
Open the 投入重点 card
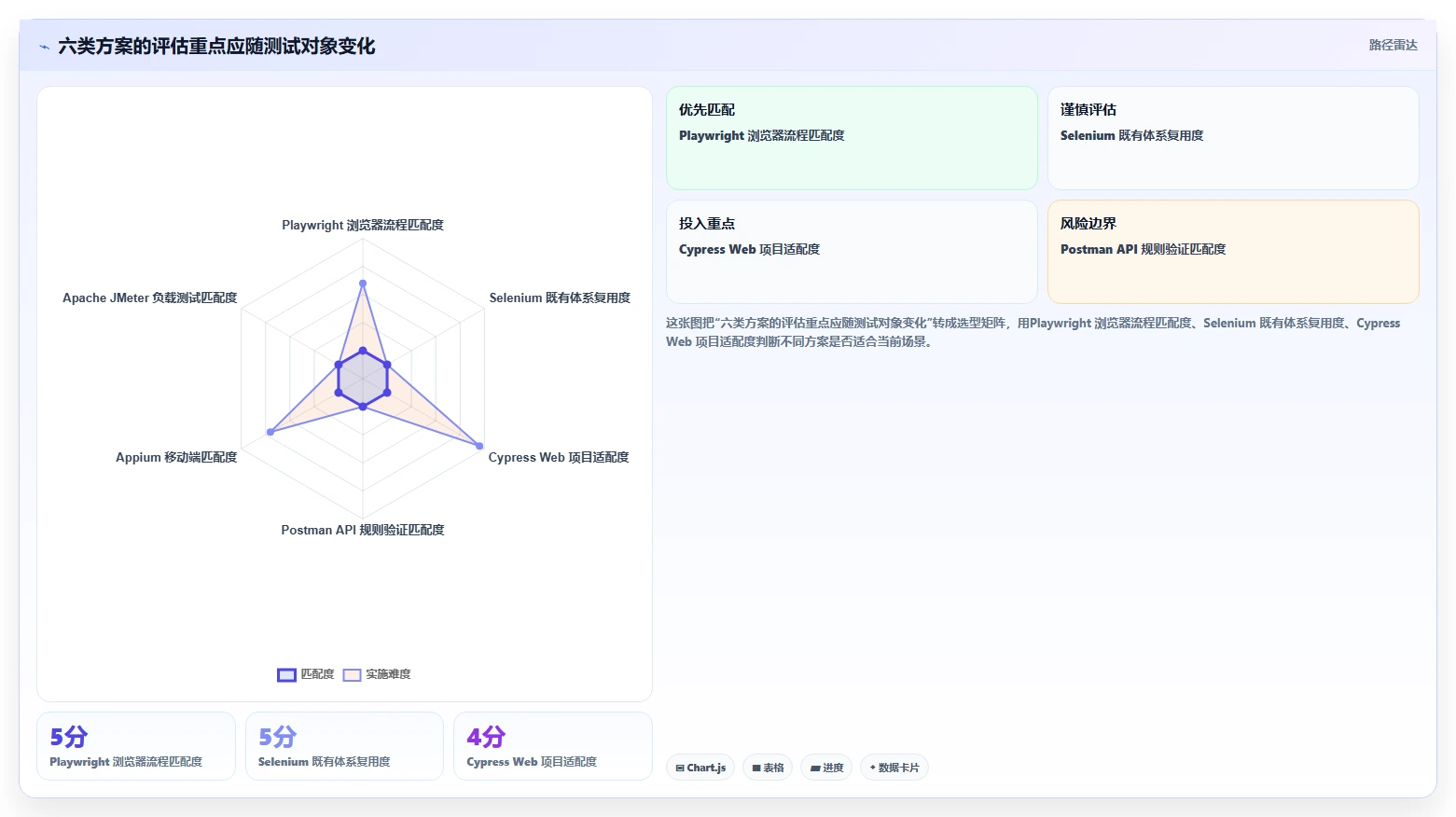pos(852,252)
